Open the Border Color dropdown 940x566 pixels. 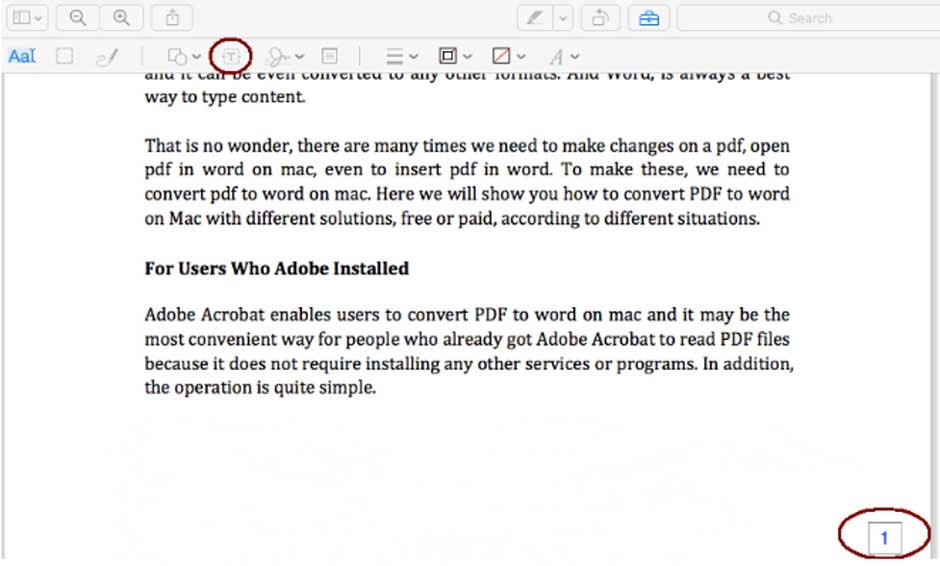[x=455, y=56]
